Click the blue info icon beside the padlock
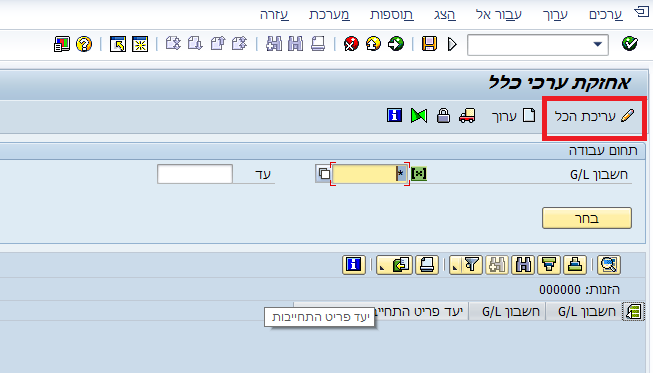Image resolution: width=653 pixels, height=373 pixels. pos(394,115)
